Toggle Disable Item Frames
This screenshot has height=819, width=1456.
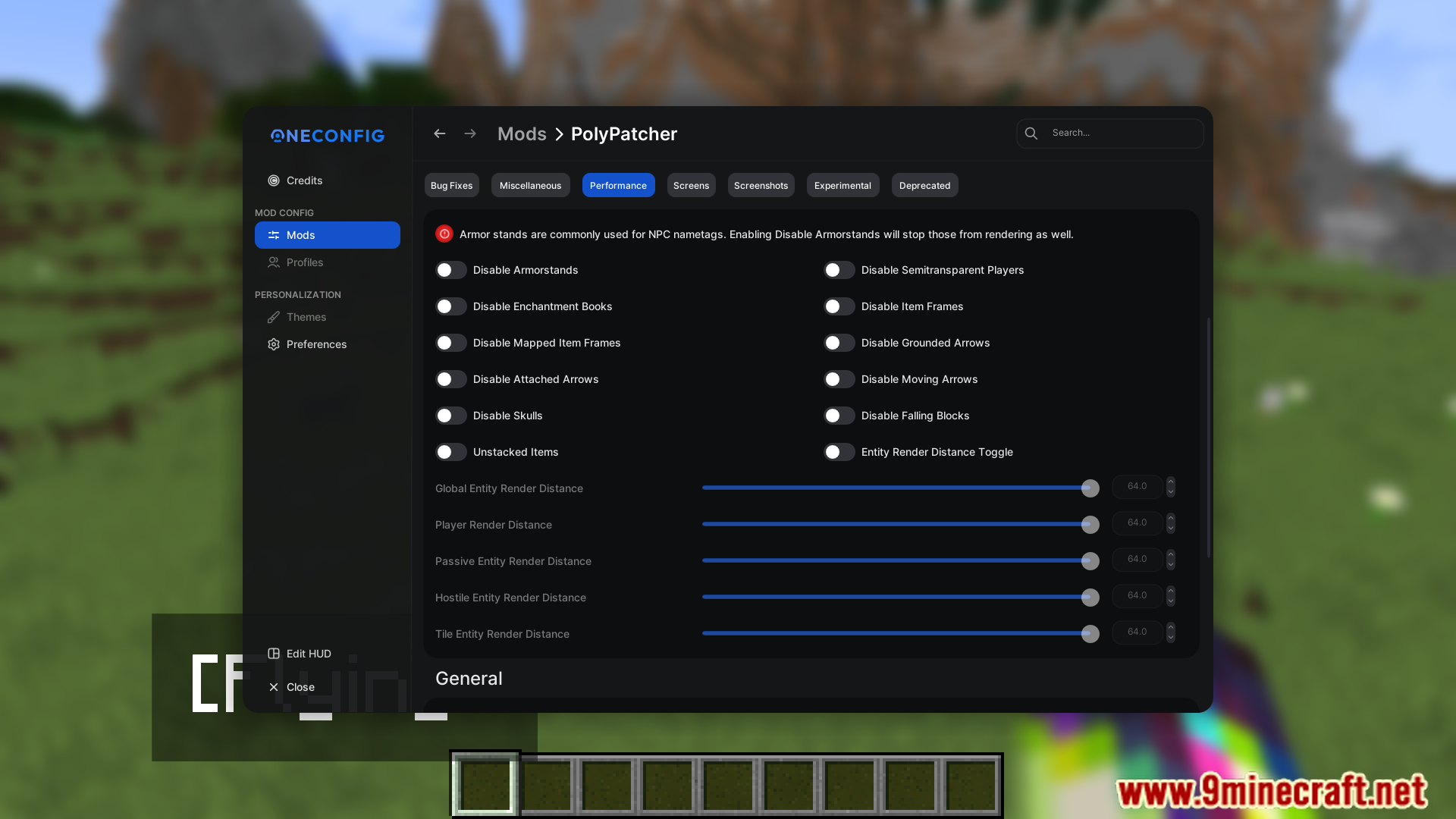click(x=839, y=306)
